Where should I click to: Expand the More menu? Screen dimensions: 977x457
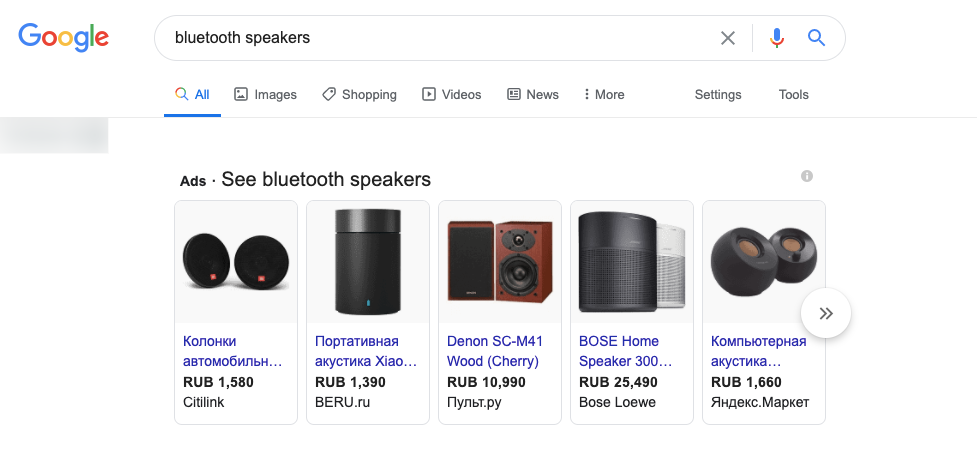click(604, 95)
